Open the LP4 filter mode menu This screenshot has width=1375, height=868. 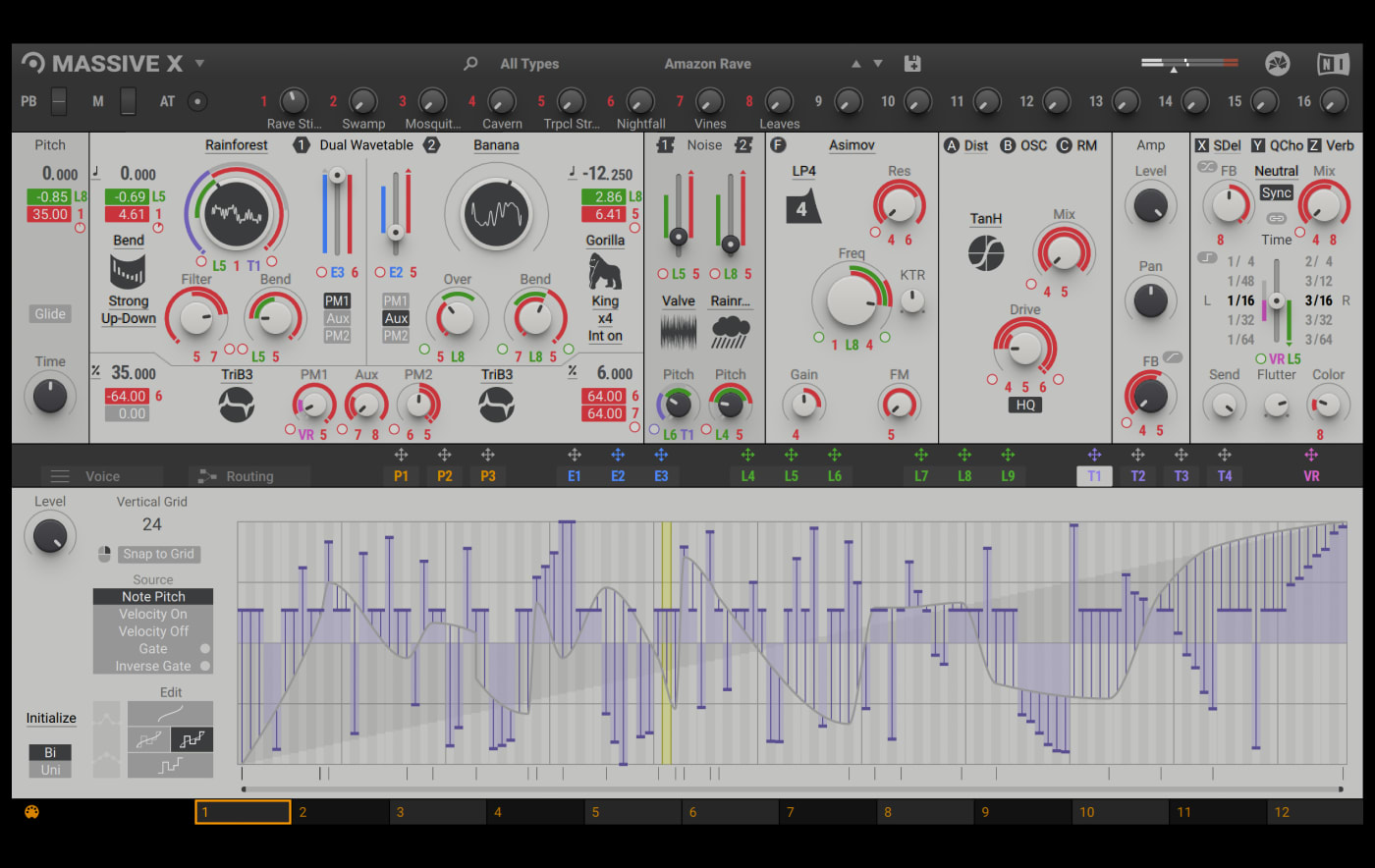point(803,171)
